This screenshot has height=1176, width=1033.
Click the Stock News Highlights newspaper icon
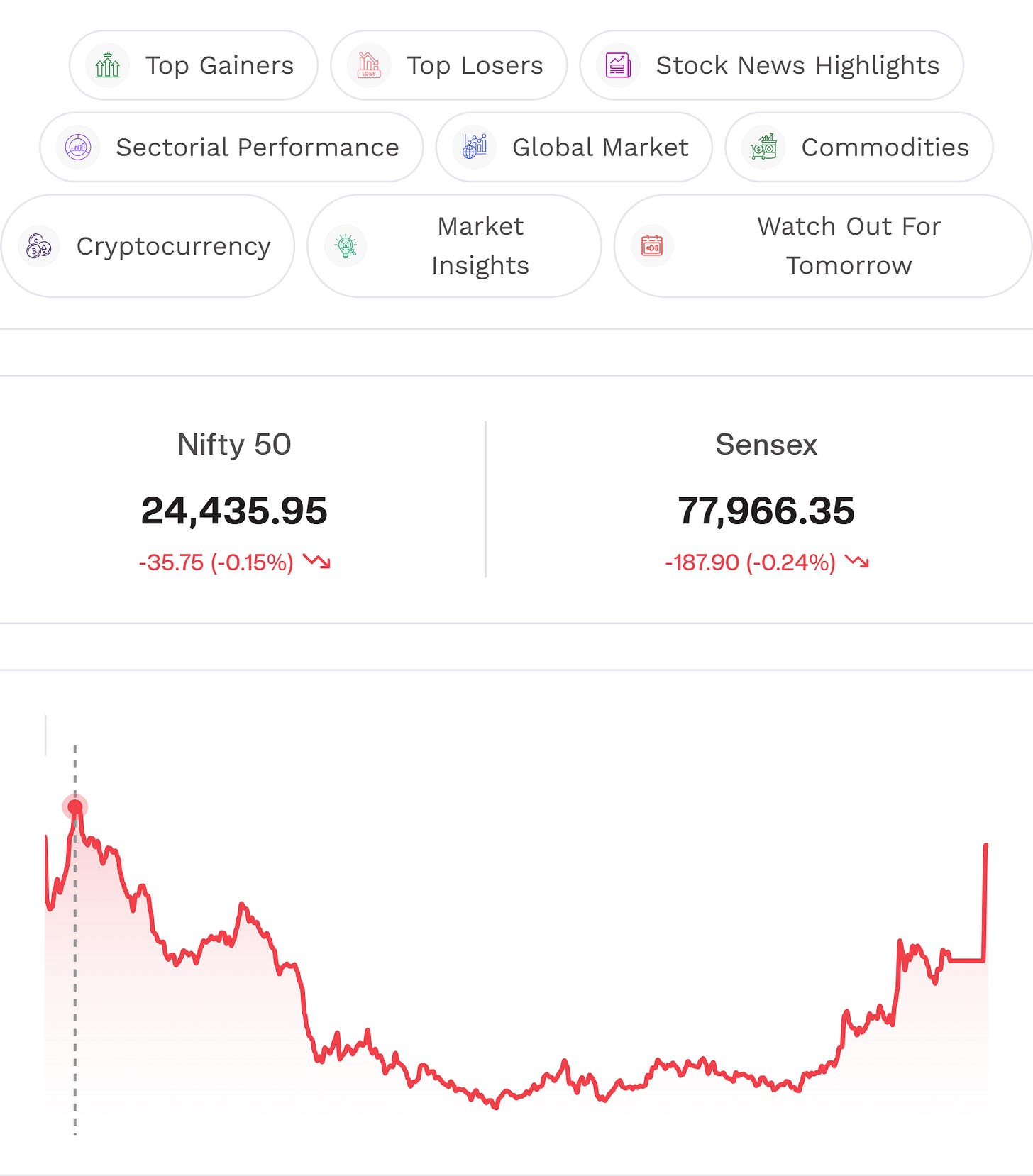click(618, 65)
